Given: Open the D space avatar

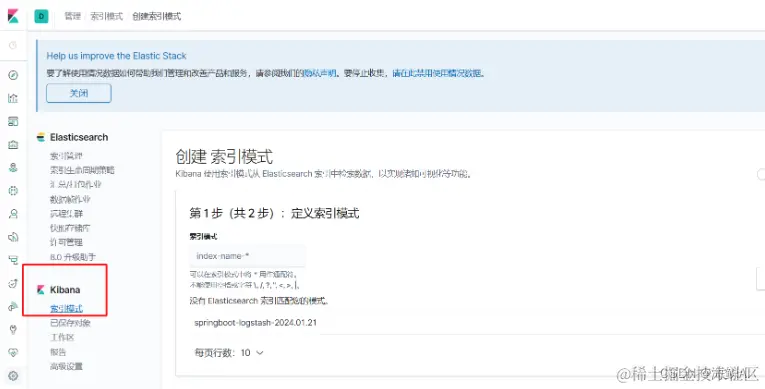Looking at the screenshot, I should coord(41,16).
